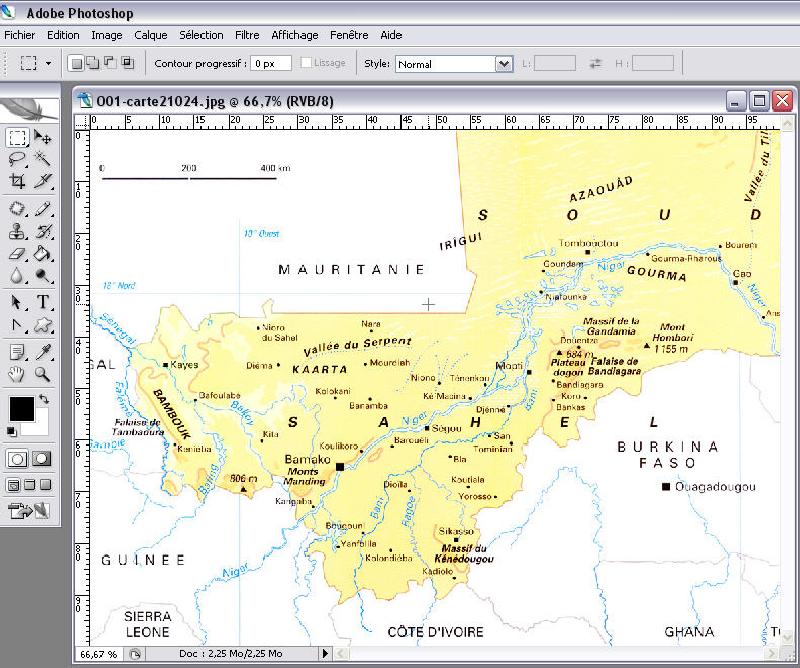Select the Rectangular Marquee tool in toolbox

coord(17,138)
